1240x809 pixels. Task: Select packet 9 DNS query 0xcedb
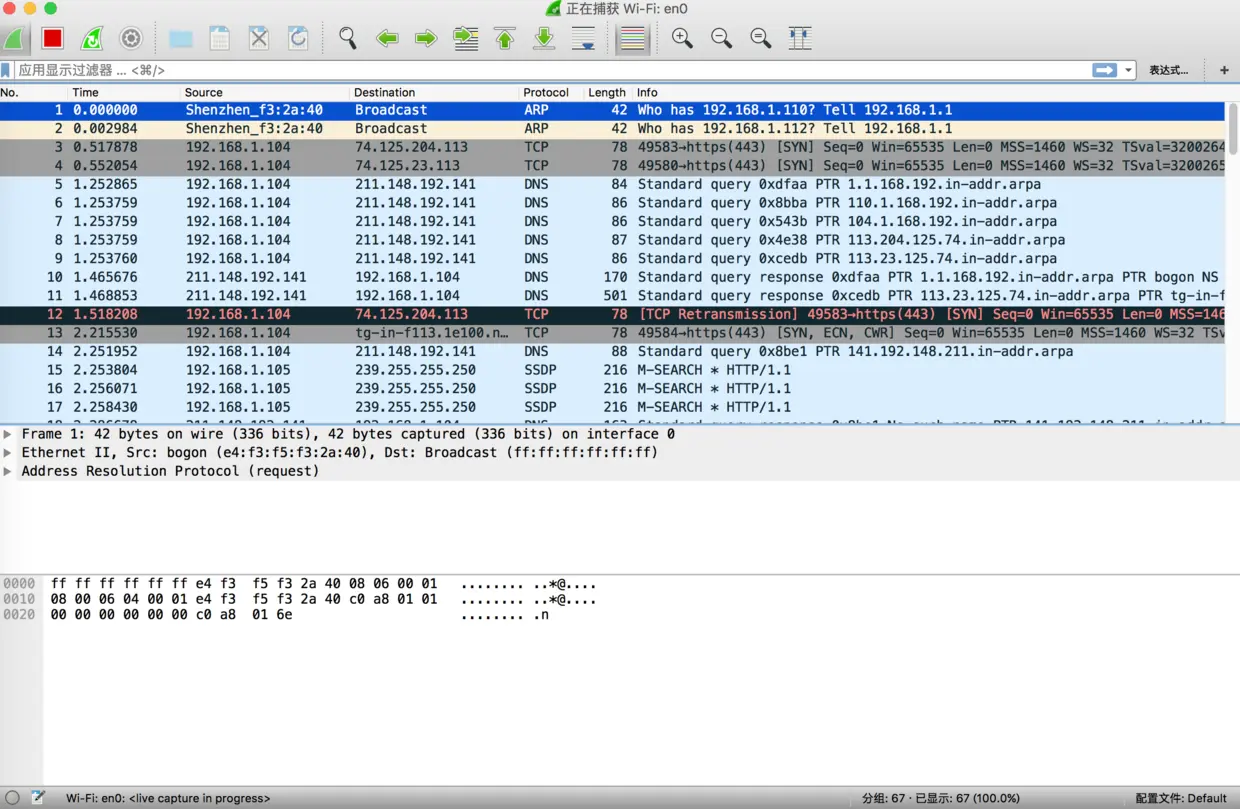[612, 258]
